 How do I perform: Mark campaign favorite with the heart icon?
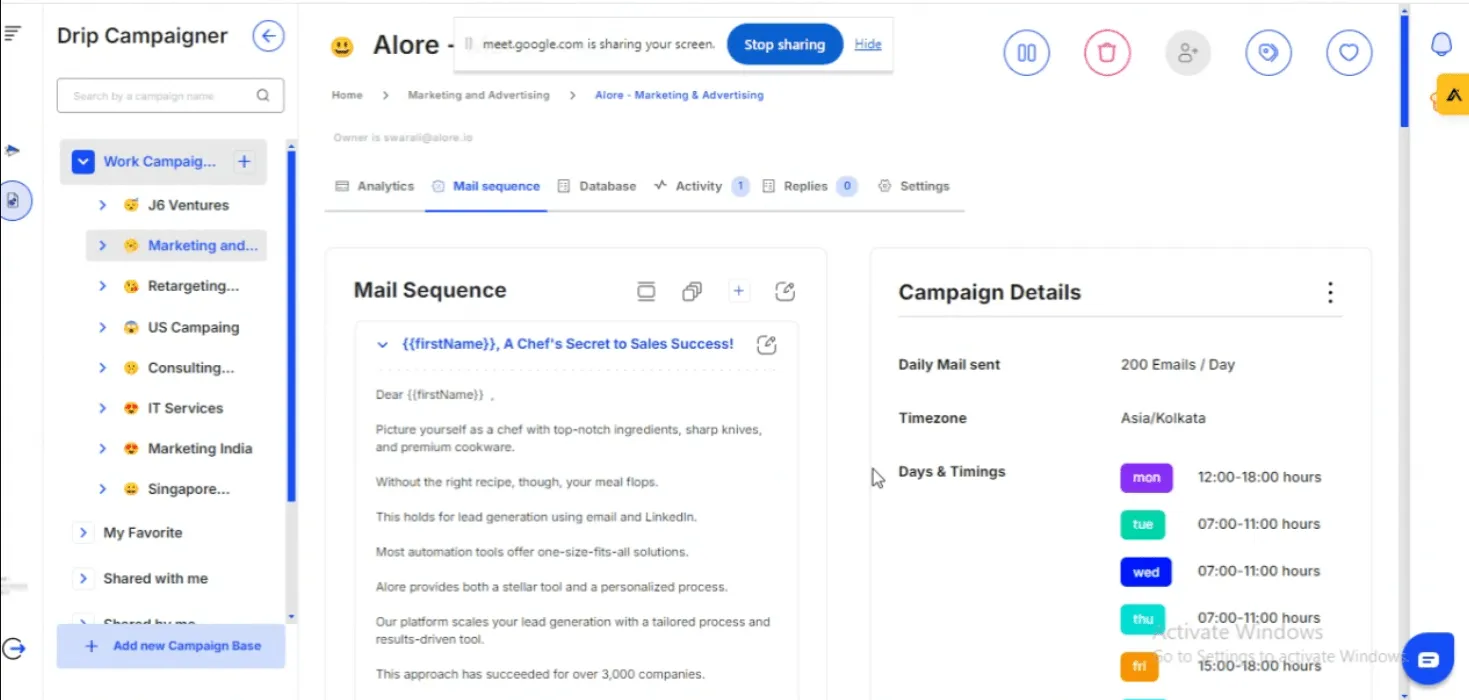(x=1349, y=52)
